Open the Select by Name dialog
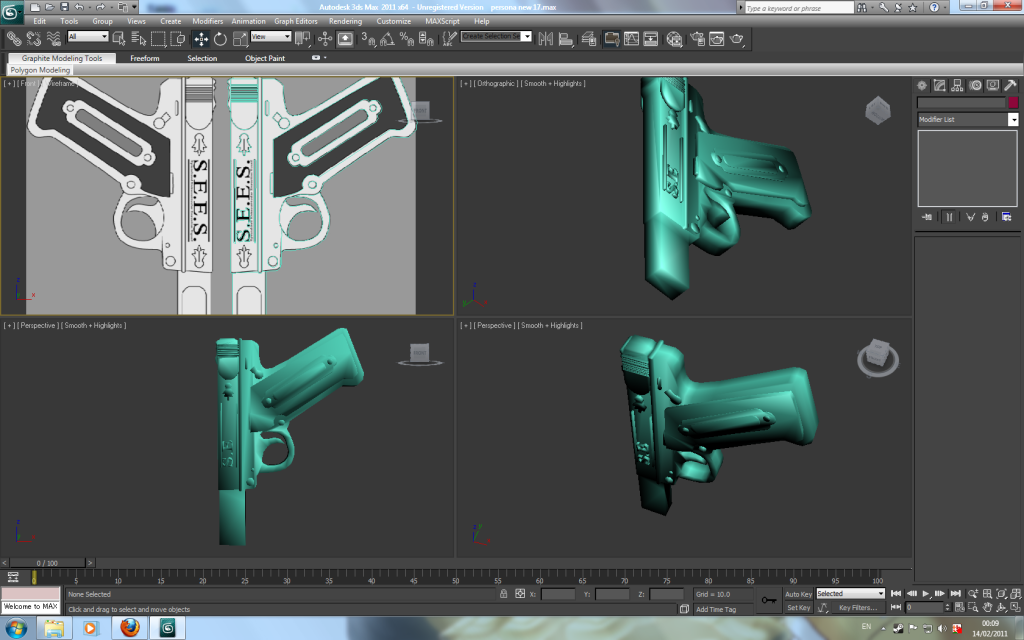Viewport: 1024px width, 640px height. [x=138, y=39]
